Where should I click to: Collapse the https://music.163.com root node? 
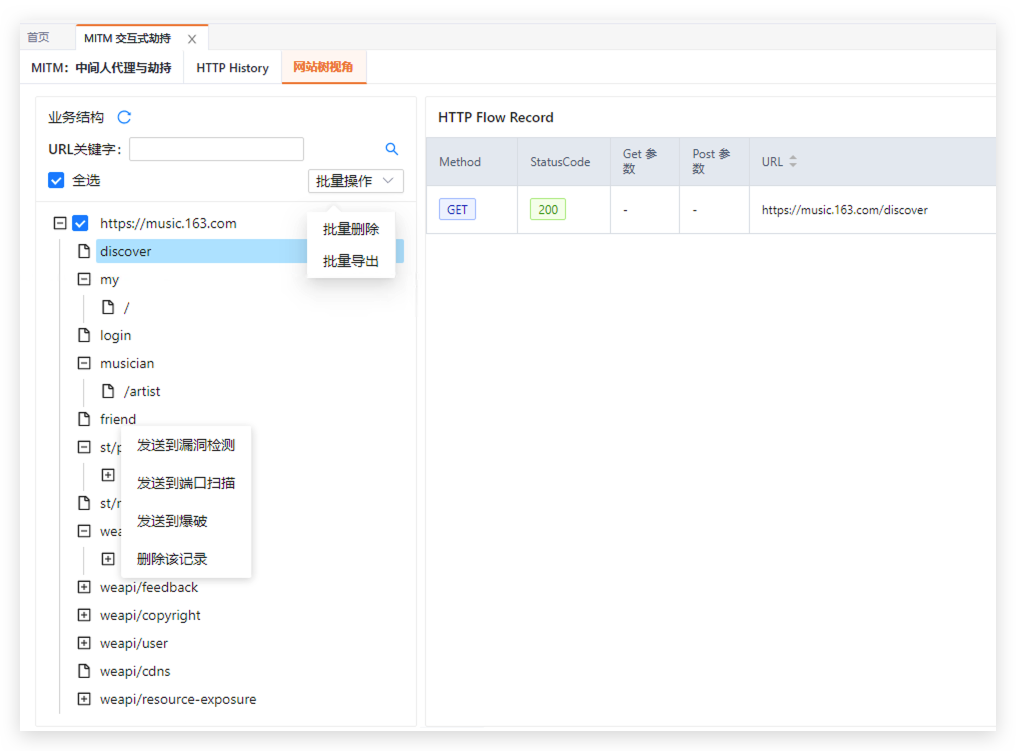[x=60, y=223]
